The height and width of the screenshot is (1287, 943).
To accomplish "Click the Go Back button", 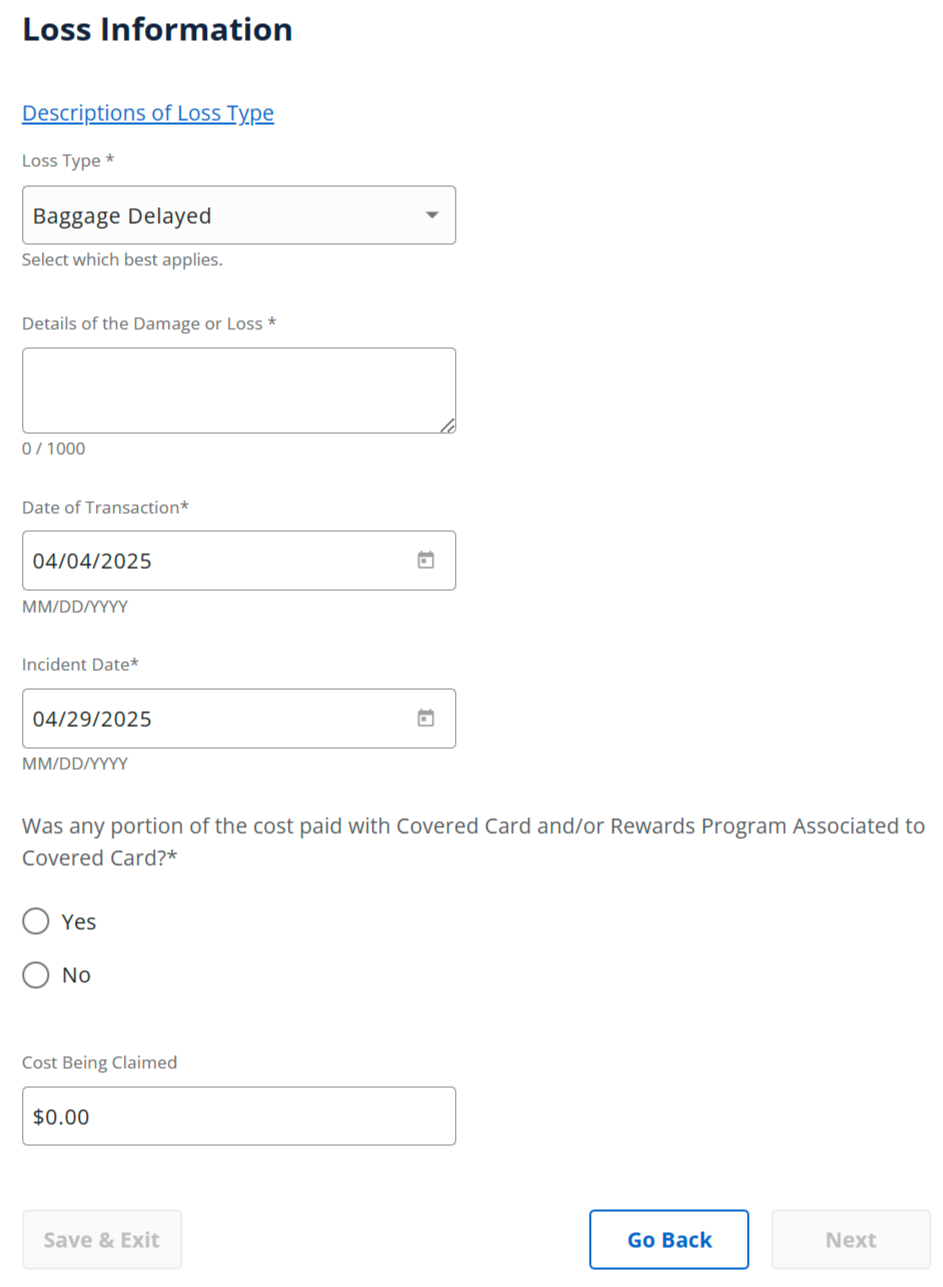I will pyautogui.click(x=669, y=1240).
